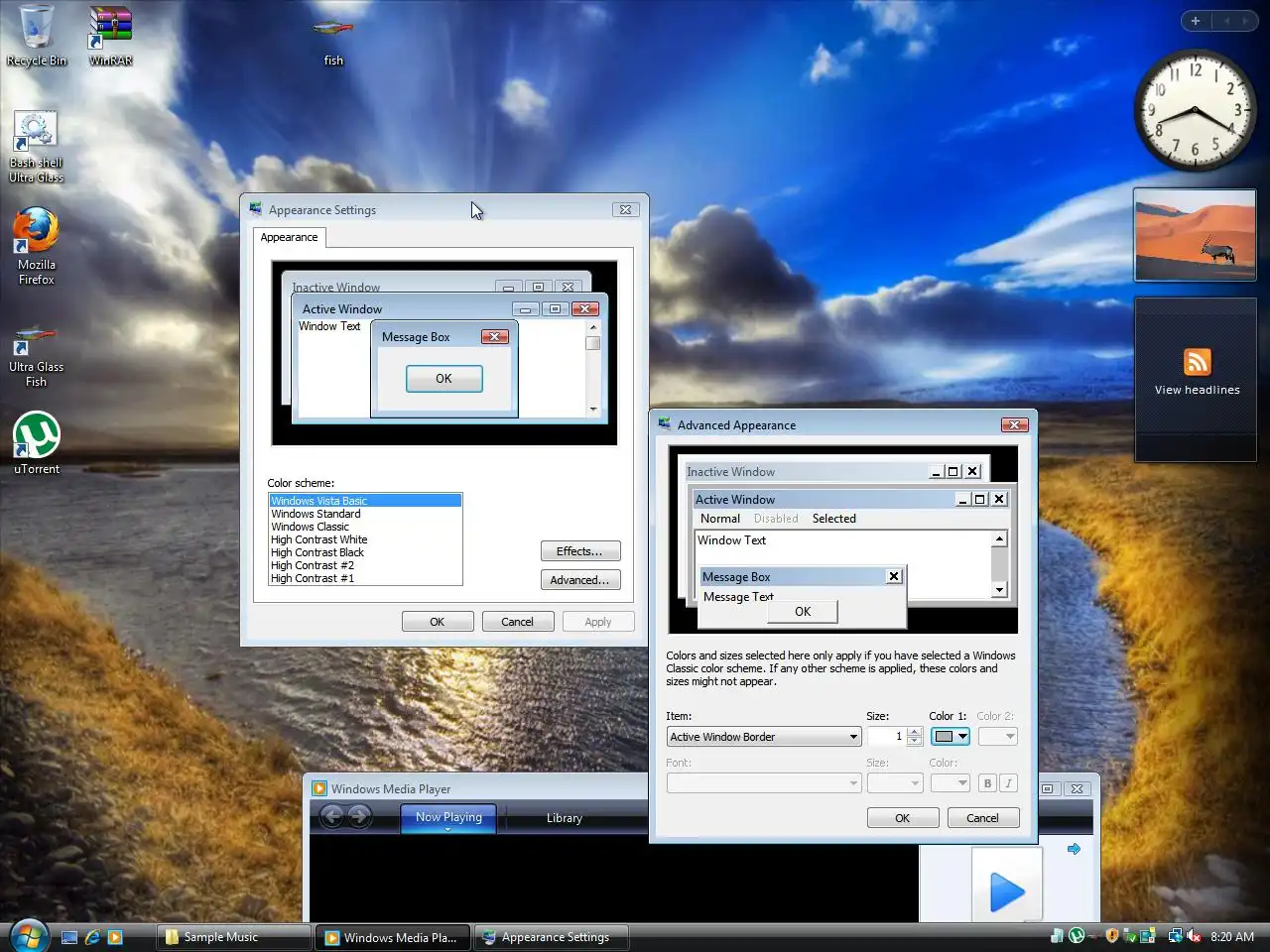Click OK in Advanced Appearance dialog
This screenshot has width=1270, height=952.
[902, 818]
